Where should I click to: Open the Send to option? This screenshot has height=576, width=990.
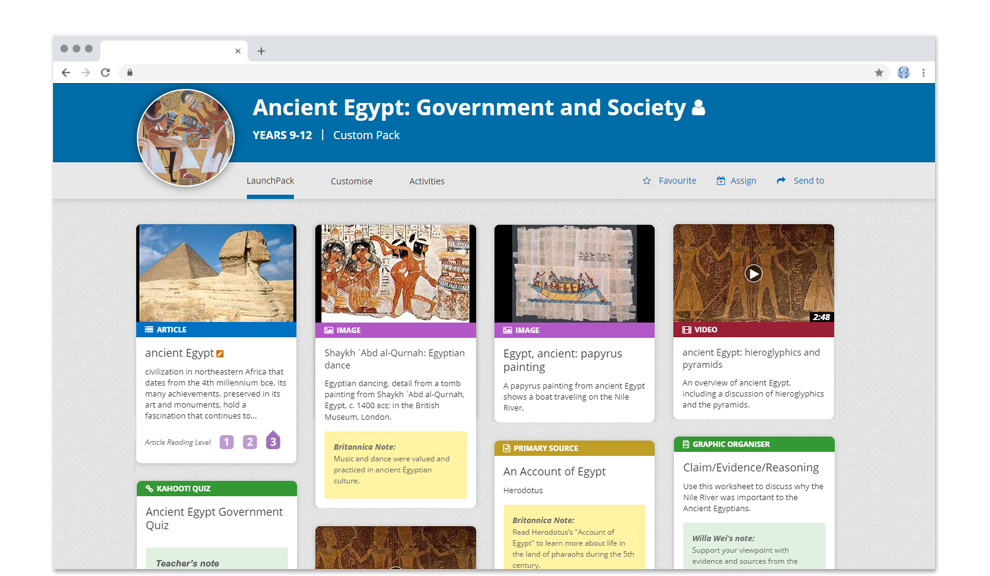coord(801,181)
